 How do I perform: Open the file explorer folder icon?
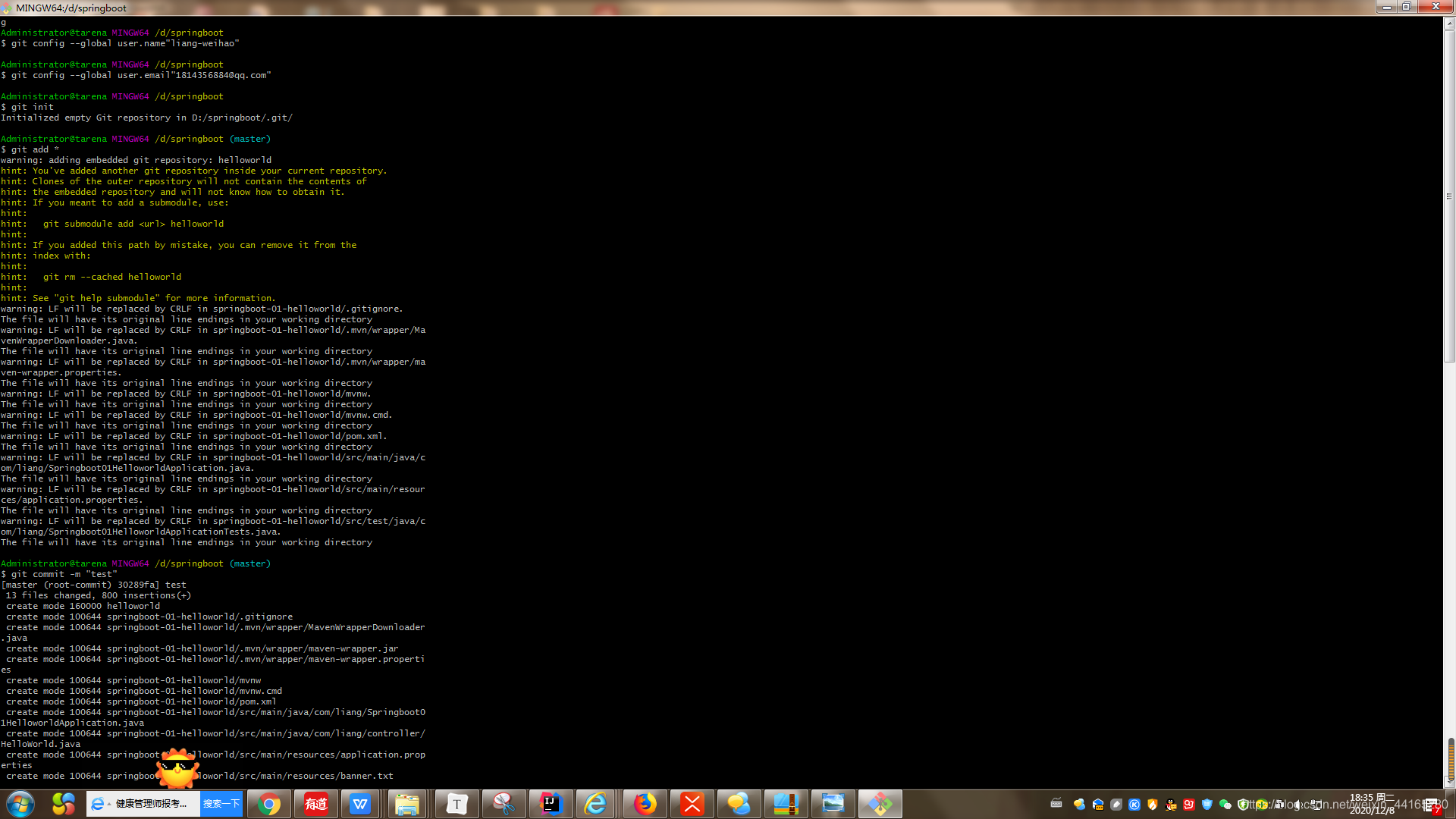(407, 804)
